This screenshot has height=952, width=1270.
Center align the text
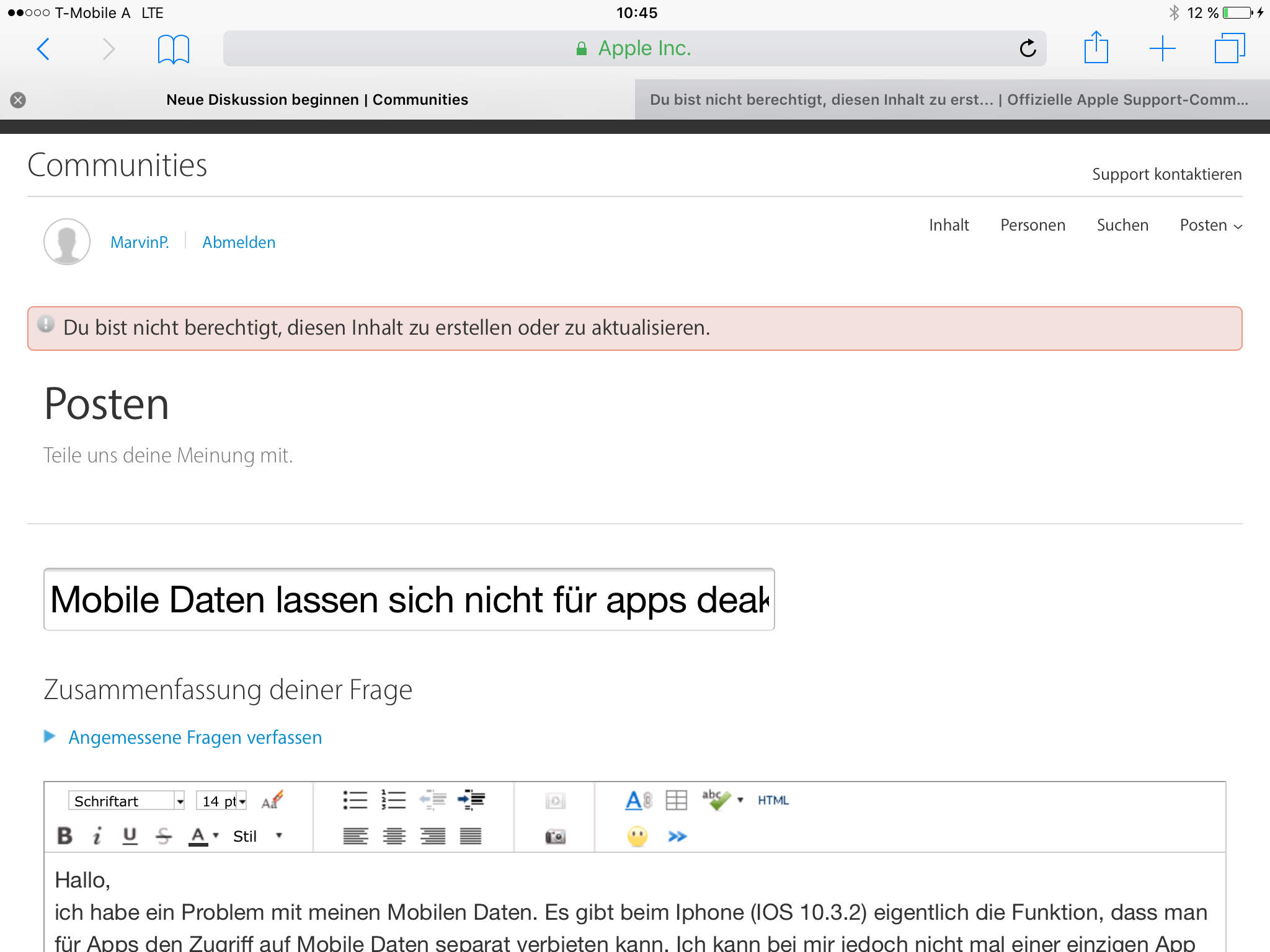click(394, 836)
